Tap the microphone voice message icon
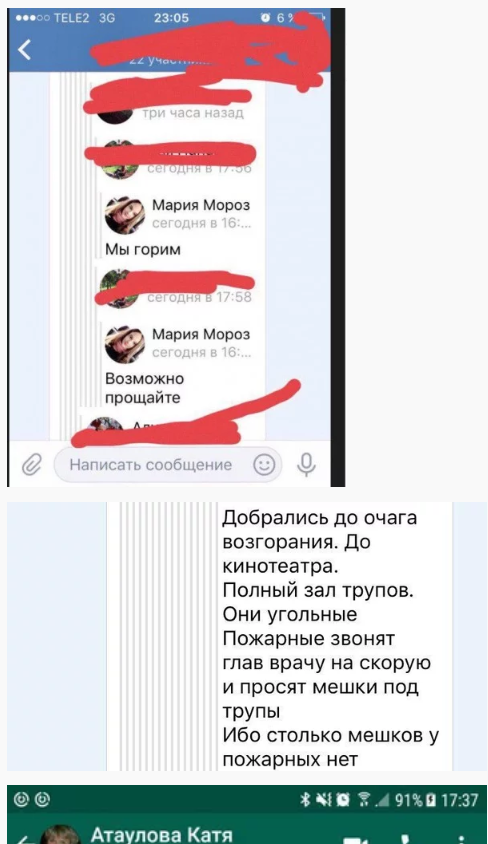488x844 pixels. [306, 465]
